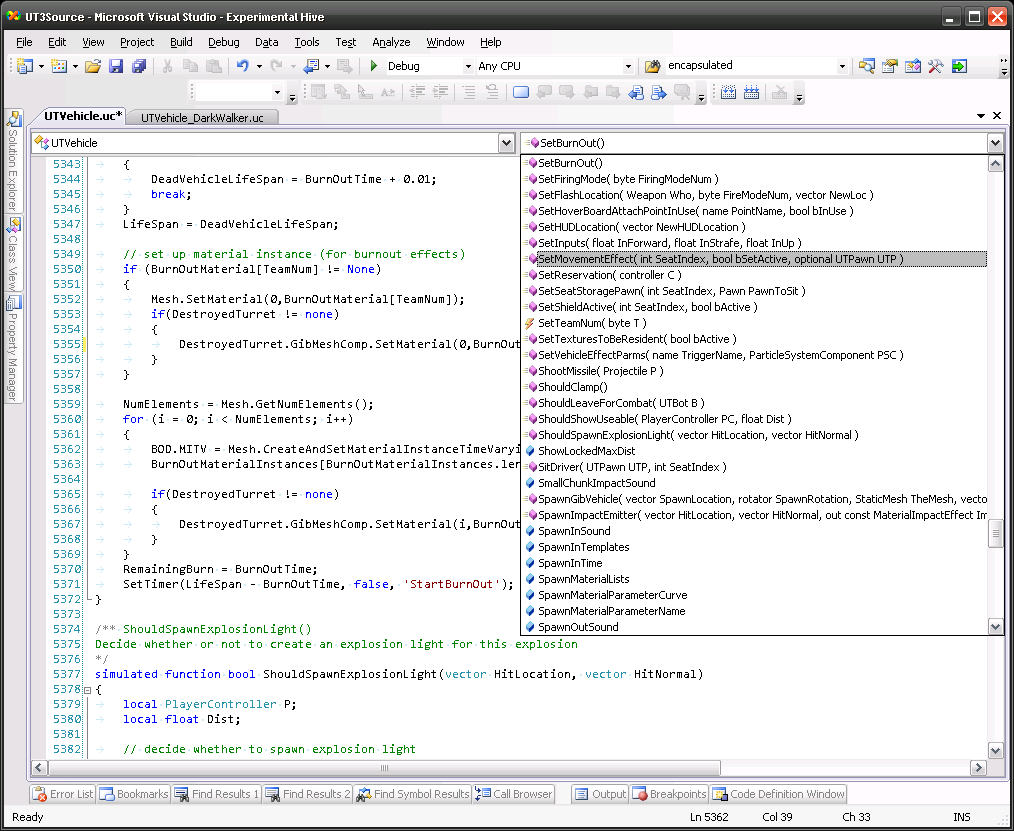Click the first blue dotted-grid toolbar icon
Viewport: 1014px width, 831px height.
point(728,92)
